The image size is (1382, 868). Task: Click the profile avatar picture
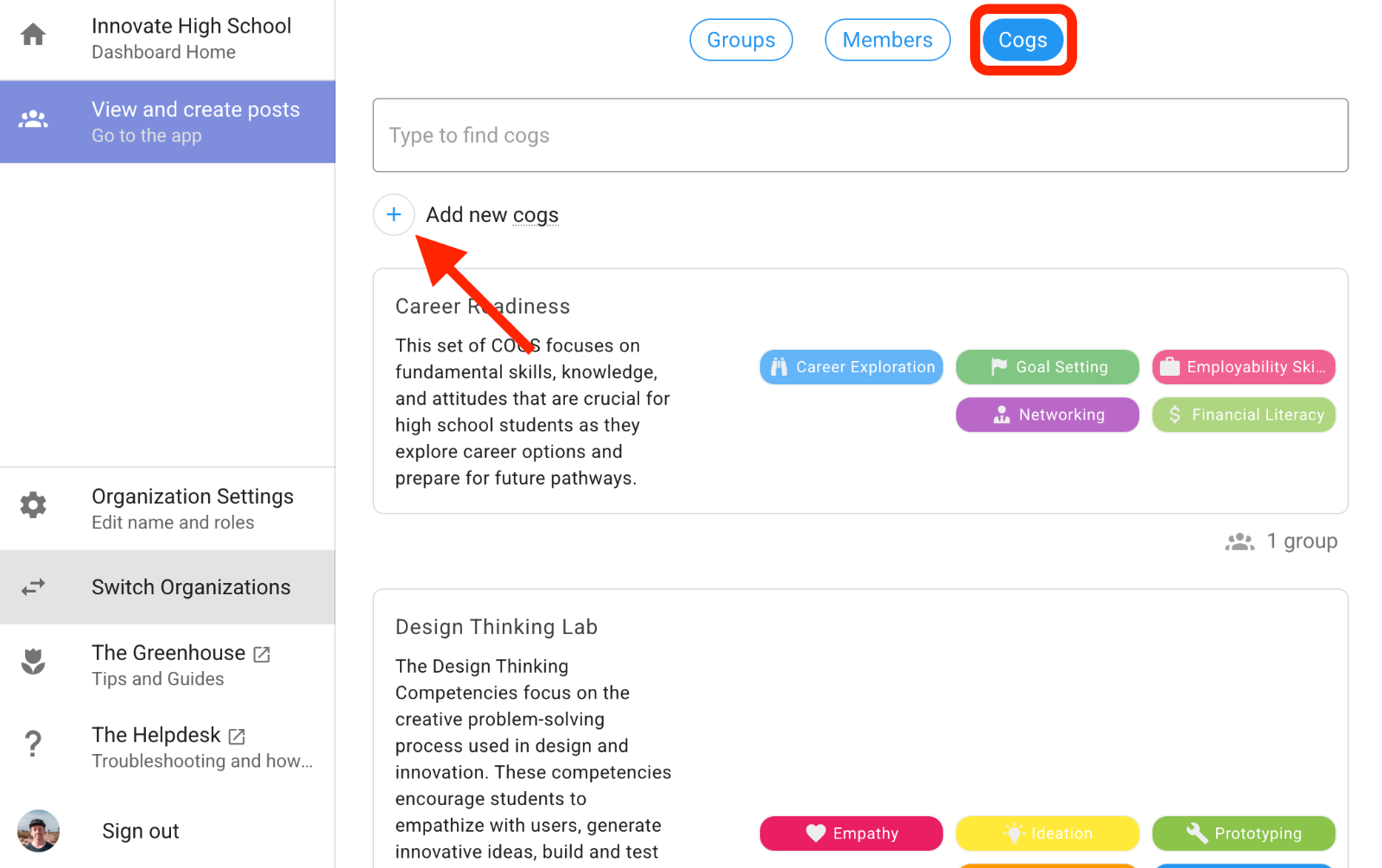click(38, 830)
